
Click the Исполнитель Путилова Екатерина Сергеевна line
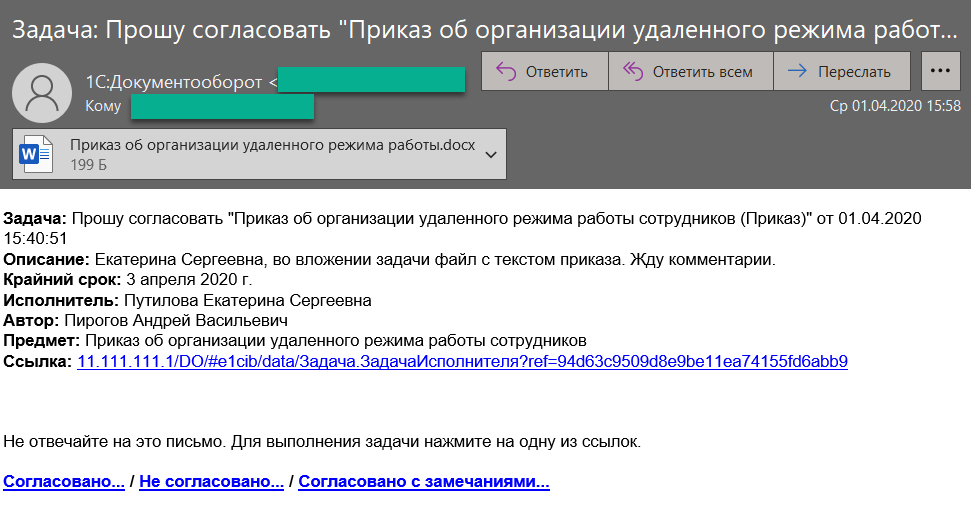click(x=187, y=301)
